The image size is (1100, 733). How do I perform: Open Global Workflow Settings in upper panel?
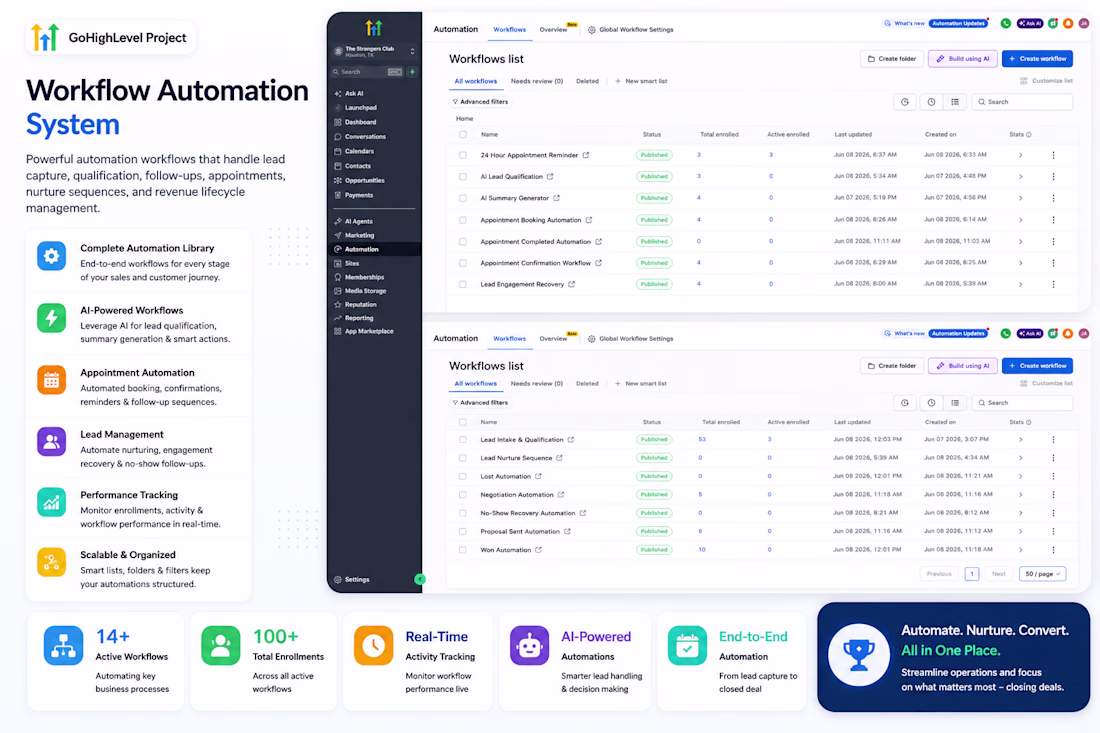tap(630, 30)
